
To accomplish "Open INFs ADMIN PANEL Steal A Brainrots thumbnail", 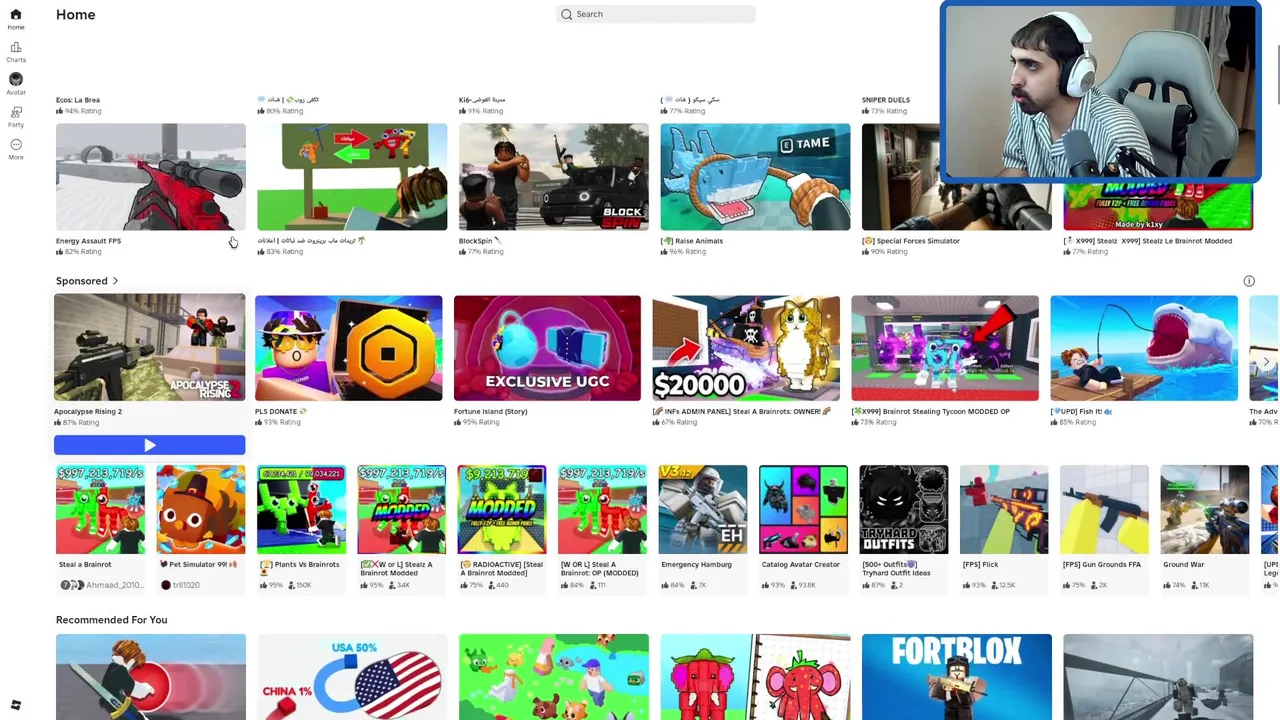I will click(x=746, y=348).
